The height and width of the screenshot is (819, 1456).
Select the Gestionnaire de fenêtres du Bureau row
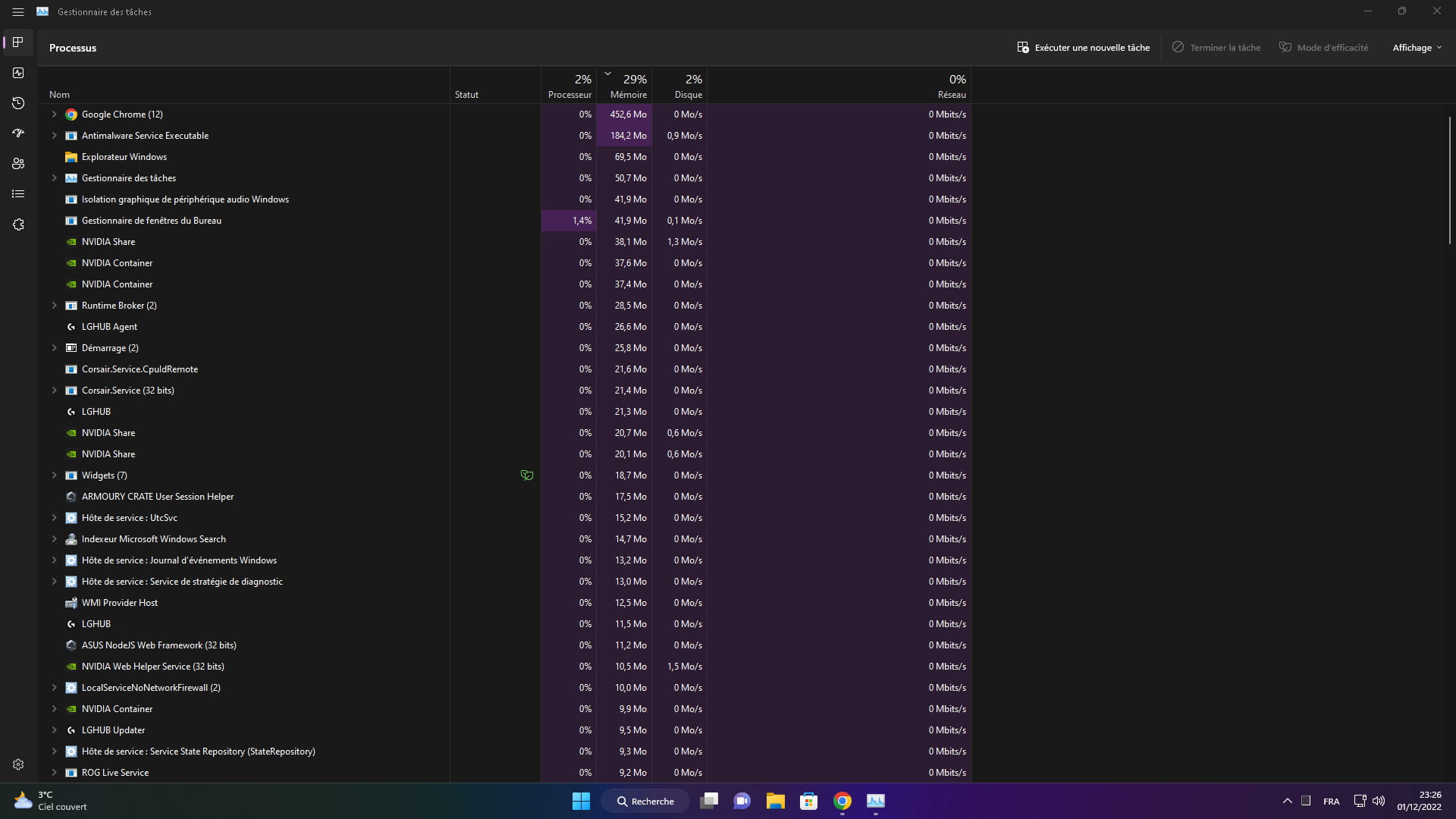point(504,221)
